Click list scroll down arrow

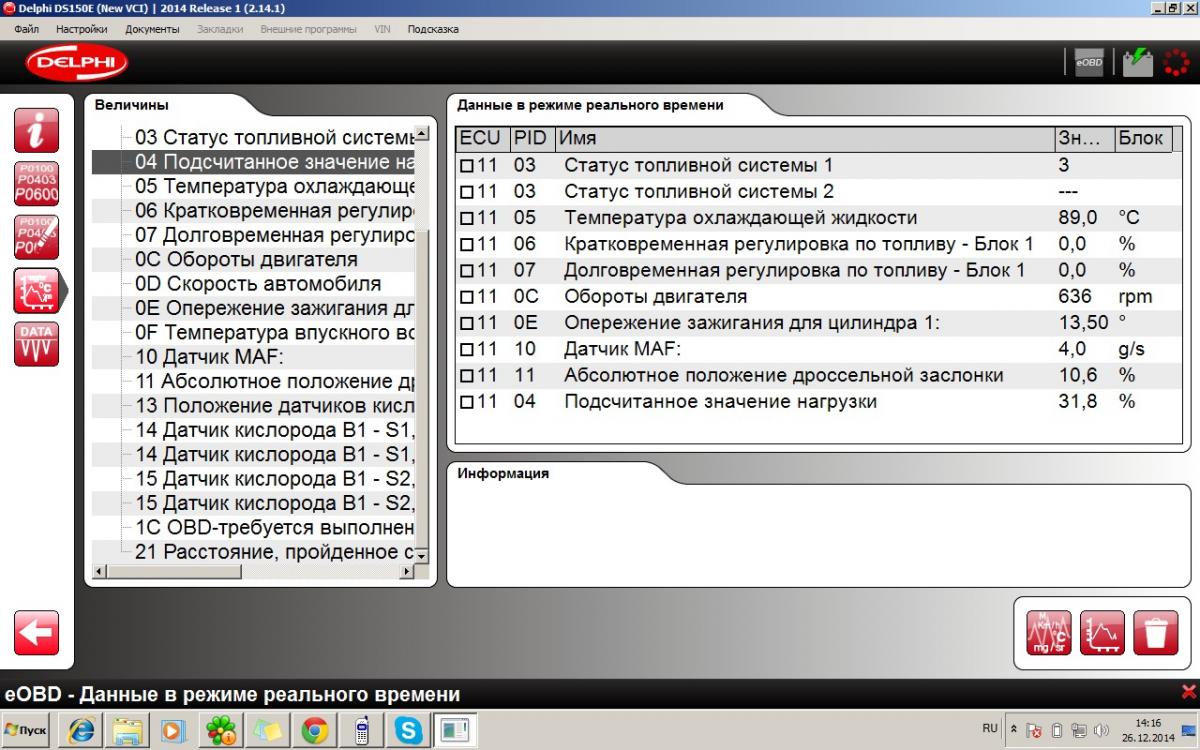pos(421,555)
